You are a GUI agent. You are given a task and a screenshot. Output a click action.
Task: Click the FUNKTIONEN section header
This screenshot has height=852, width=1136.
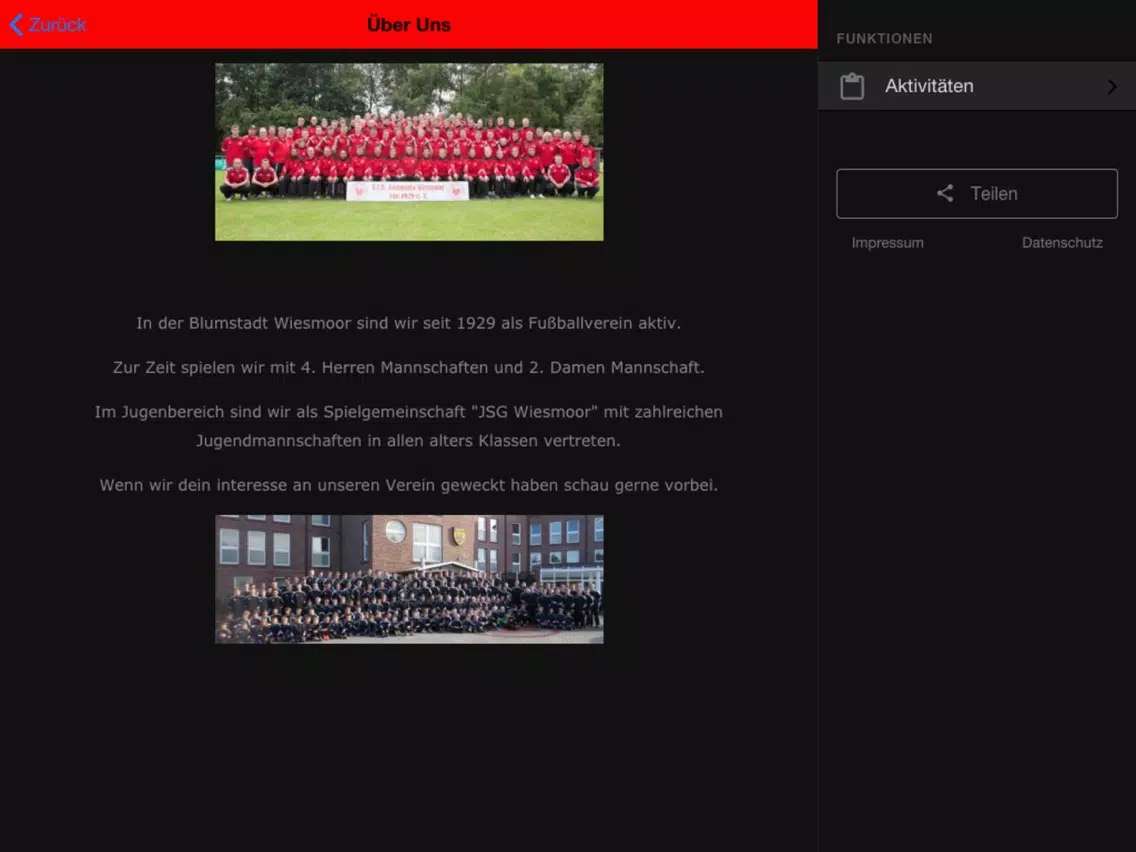coord(885,38)
